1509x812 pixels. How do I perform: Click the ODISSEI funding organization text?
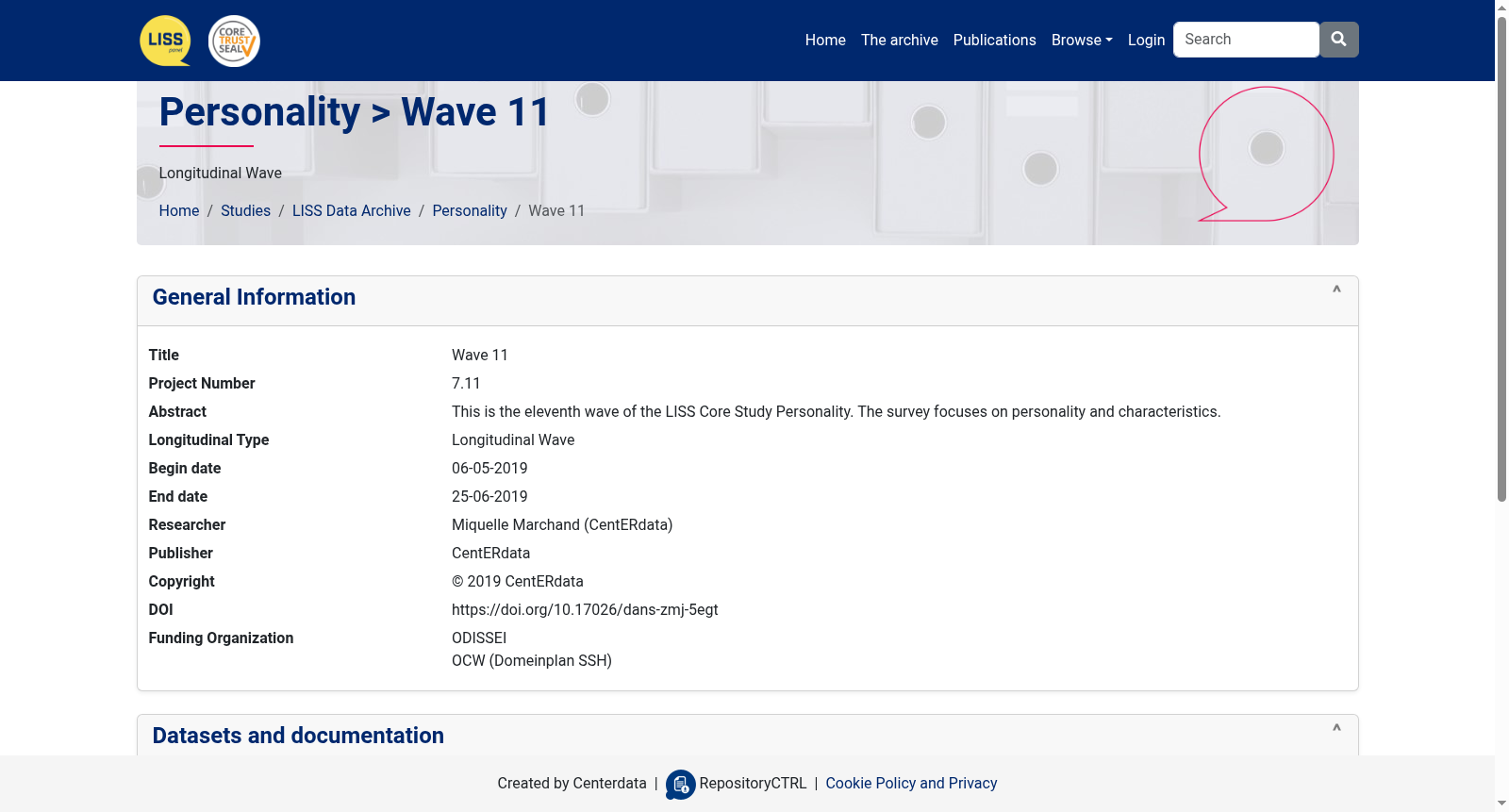[x=479, y=638]
